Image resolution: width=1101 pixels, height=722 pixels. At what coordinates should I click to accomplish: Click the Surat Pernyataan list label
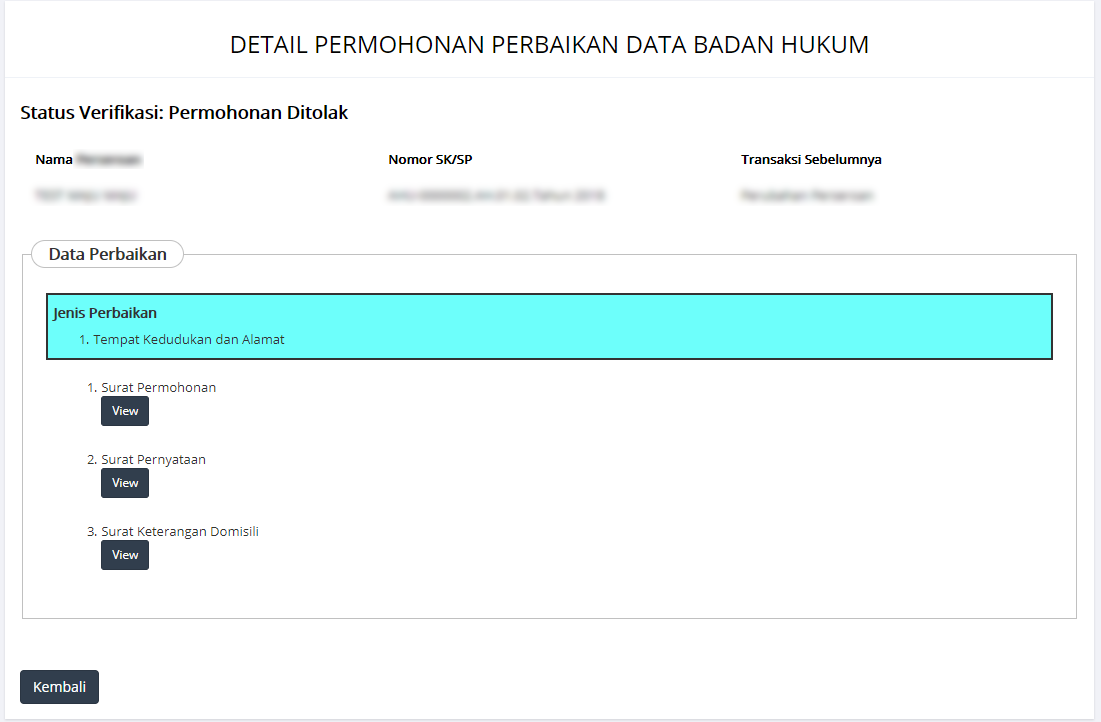click(153, 460)
